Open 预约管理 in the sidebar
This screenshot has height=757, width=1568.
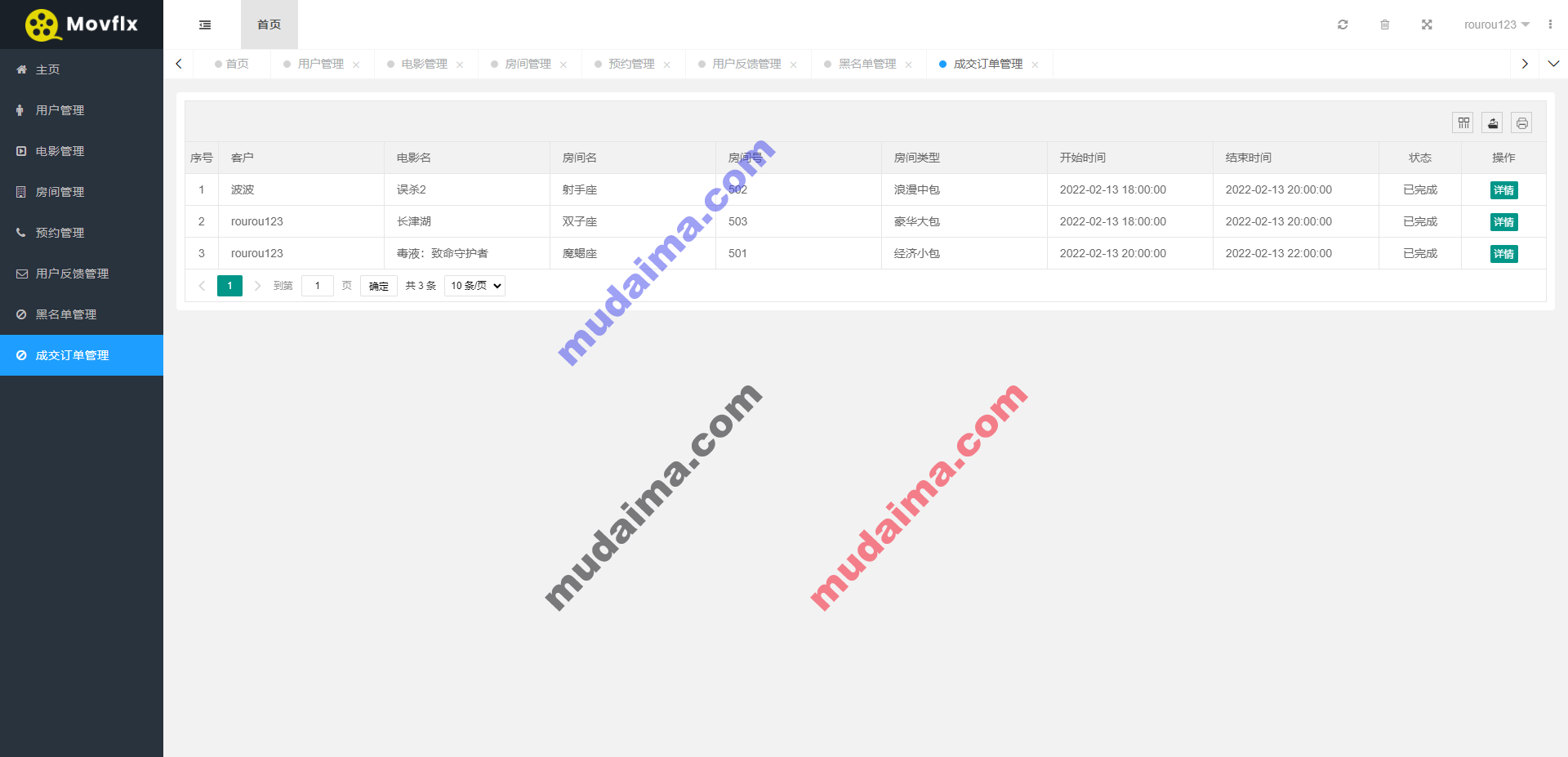(x=82, y=233)
